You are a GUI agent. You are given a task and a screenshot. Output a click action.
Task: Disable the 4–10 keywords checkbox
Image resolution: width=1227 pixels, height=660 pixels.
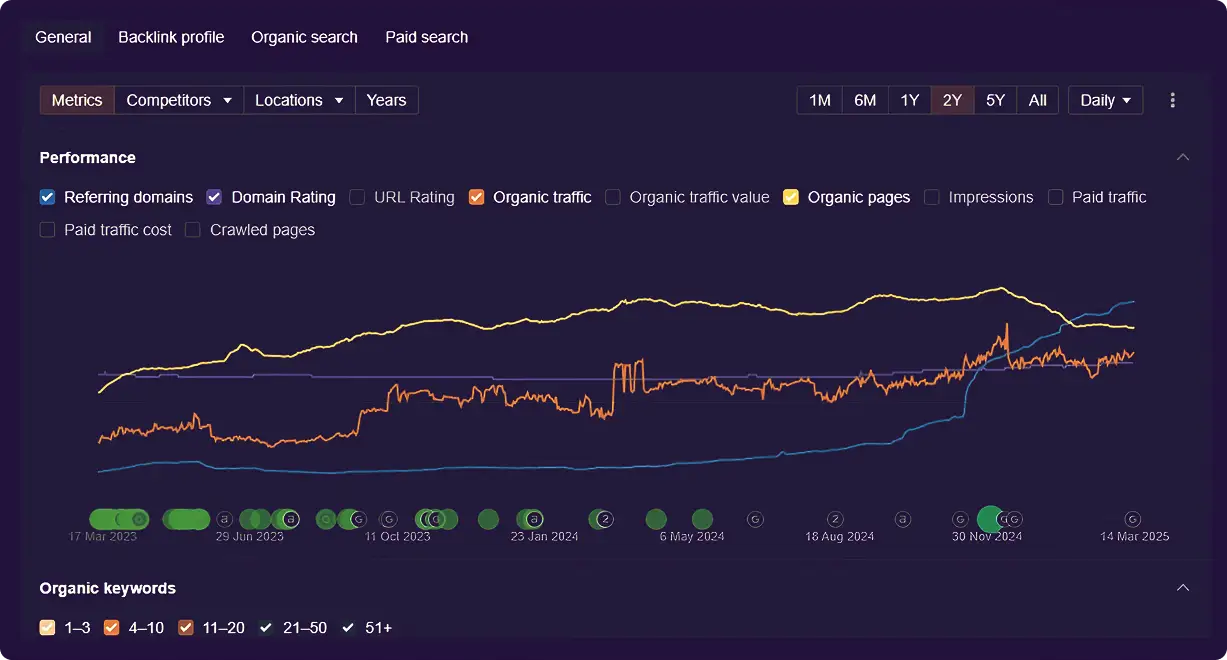tap(111, 627)
